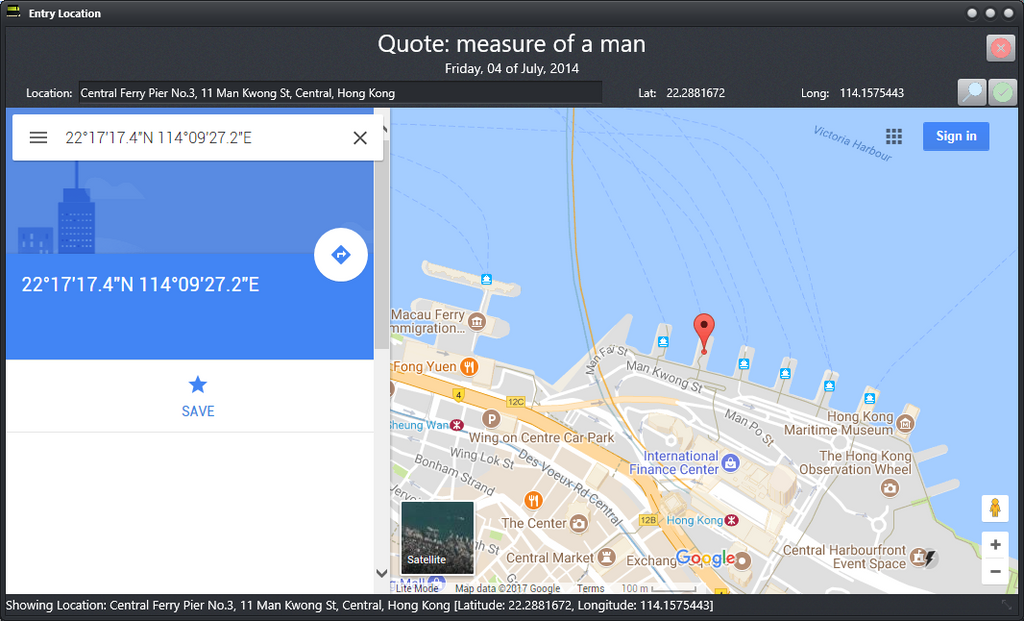Click the Hong Kong Maritime Museum map icon

(x=905, y=423)
